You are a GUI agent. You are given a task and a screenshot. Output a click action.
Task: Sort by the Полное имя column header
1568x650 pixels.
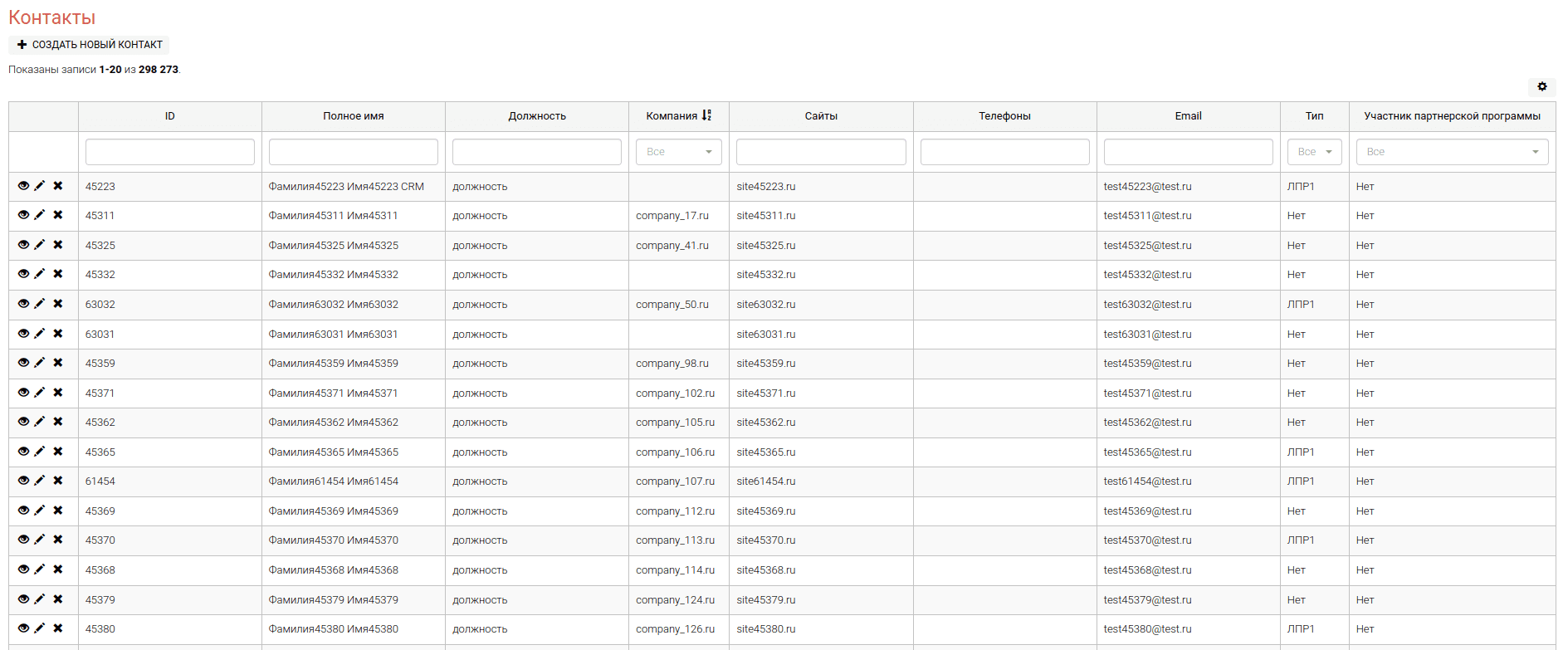(353, 116)
